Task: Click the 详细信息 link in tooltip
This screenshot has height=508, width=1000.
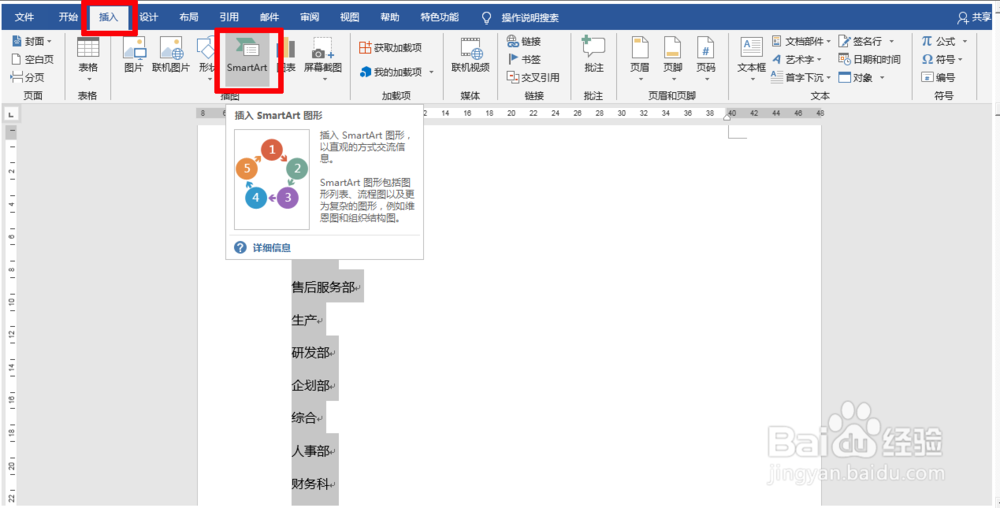Action: 272,248
